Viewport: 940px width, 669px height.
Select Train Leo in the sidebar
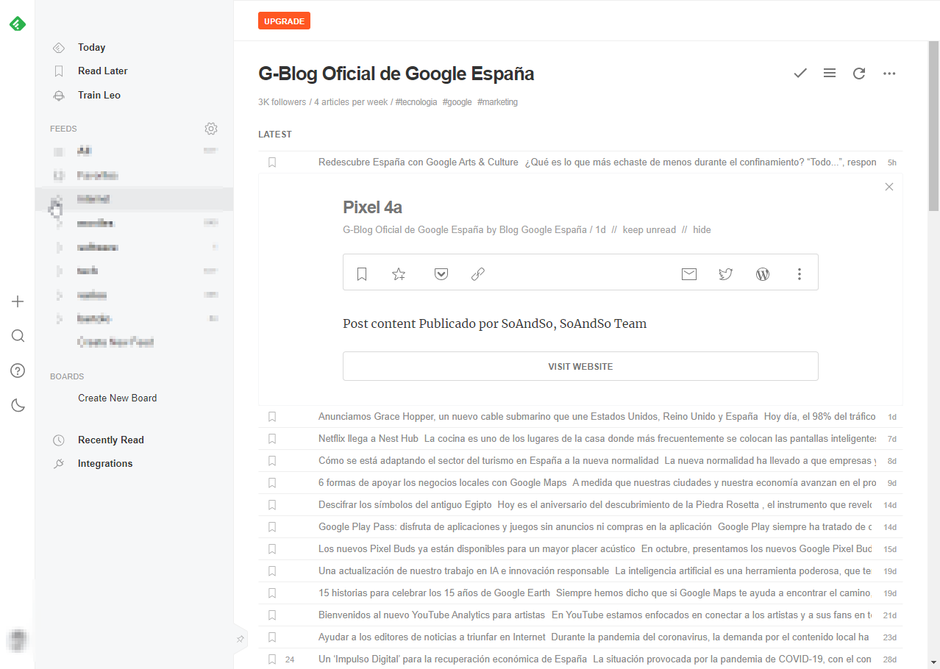(99, 95)
